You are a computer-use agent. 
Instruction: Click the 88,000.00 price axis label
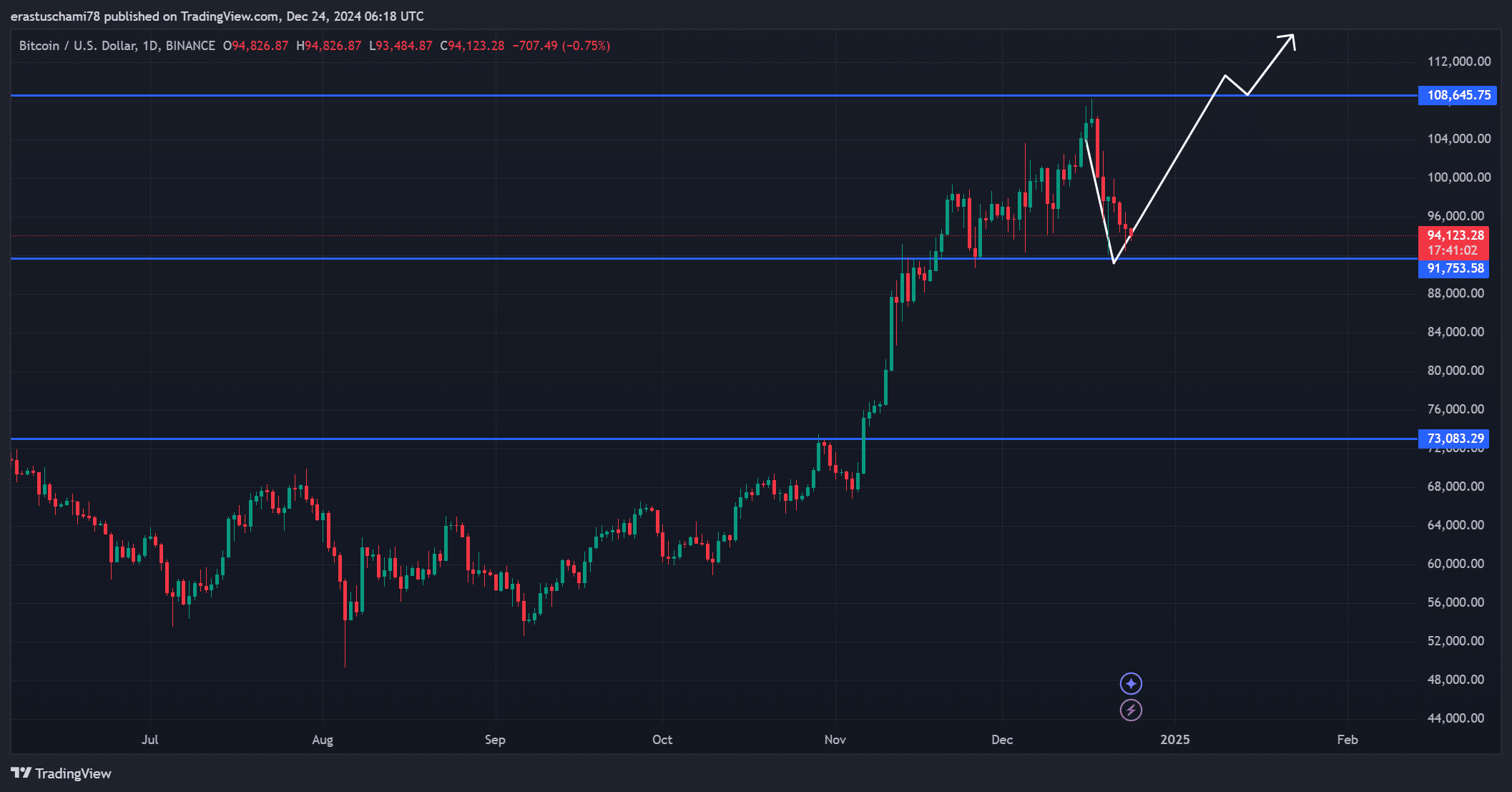[x=1455, y=293]
